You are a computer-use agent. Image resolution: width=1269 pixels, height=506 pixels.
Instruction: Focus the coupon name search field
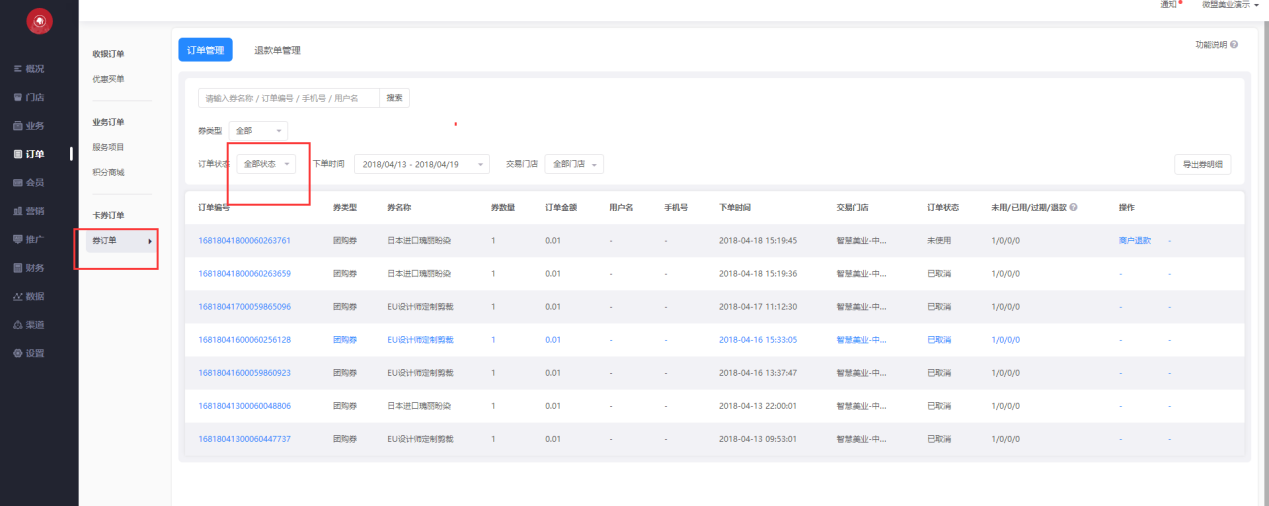pos(289,98)
